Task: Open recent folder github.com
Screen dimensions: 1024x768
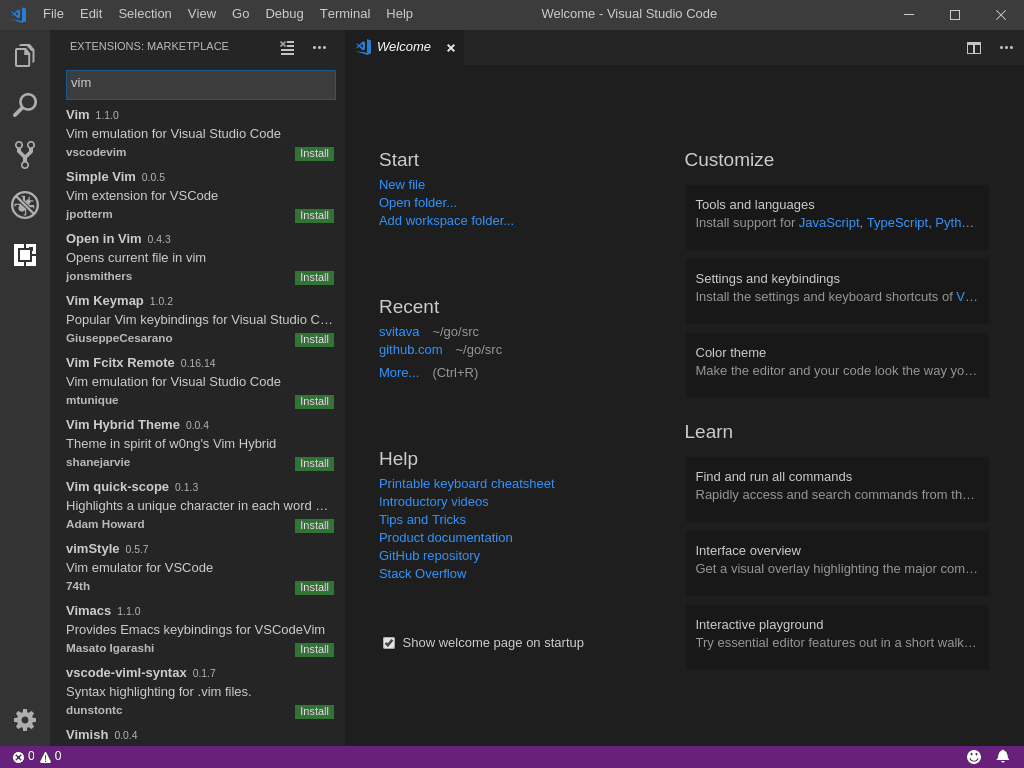Action: pos(410,350)
